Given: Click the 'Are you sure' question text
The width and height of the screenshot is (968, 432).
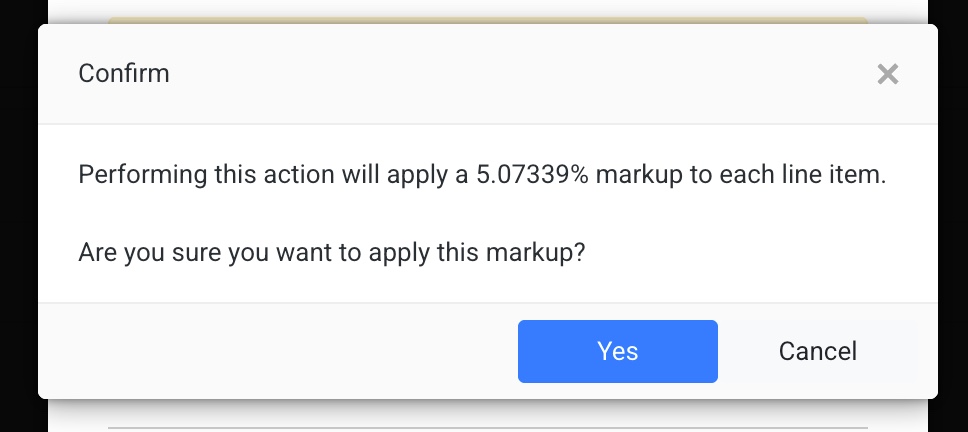Looking at the screenshot, I should click(x=331, y=253).
